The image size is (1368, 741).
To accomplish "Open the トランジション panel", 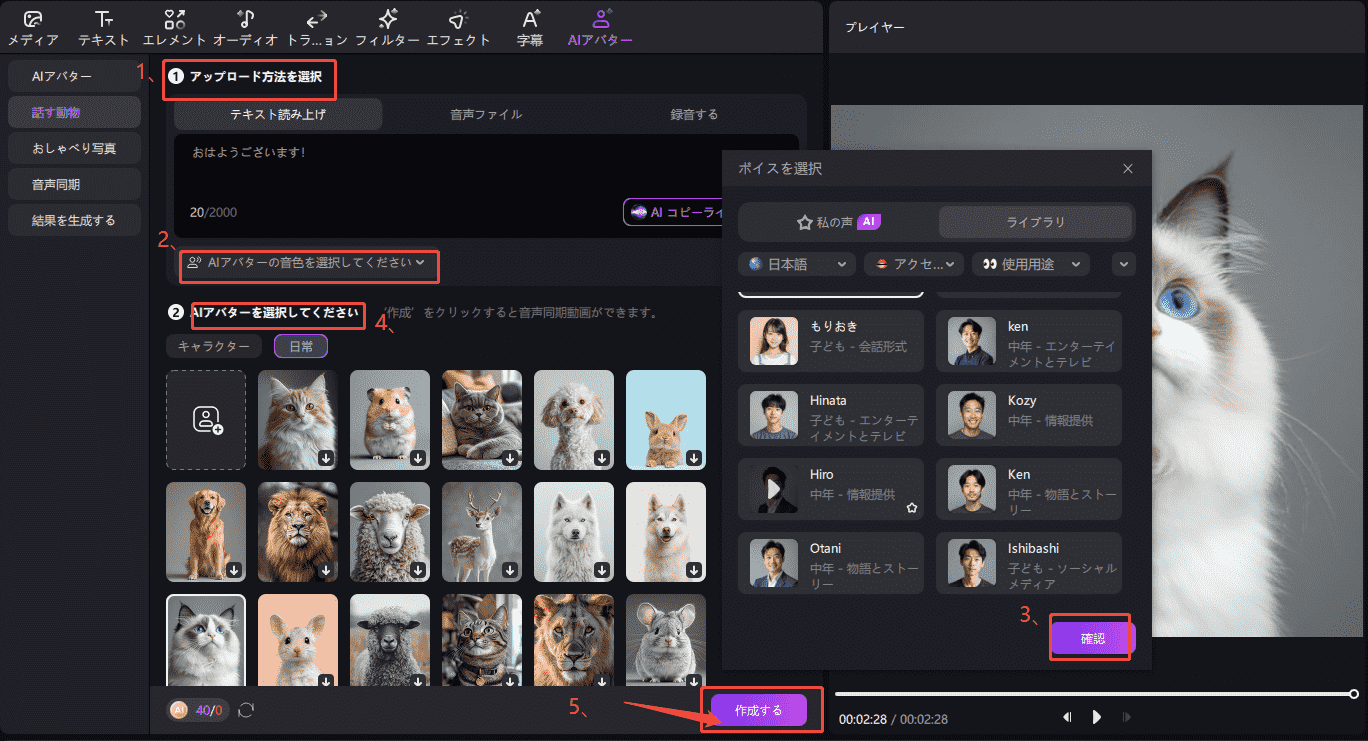I will 316,25.
